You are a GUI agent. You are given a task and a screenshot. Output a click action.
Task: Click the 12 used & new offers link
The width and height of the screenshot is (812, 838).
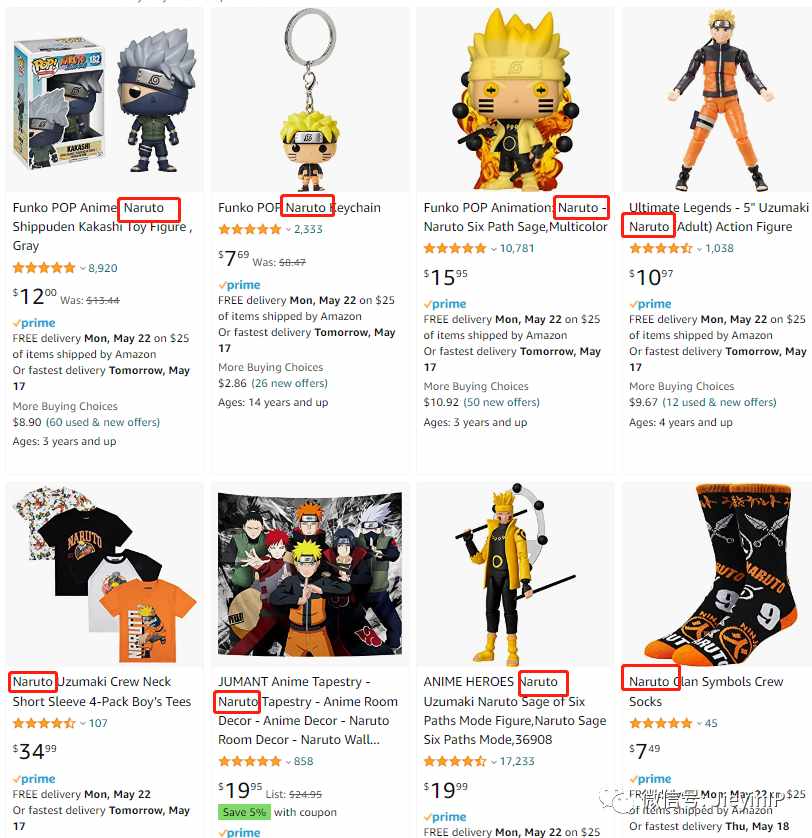coord(719,402)
